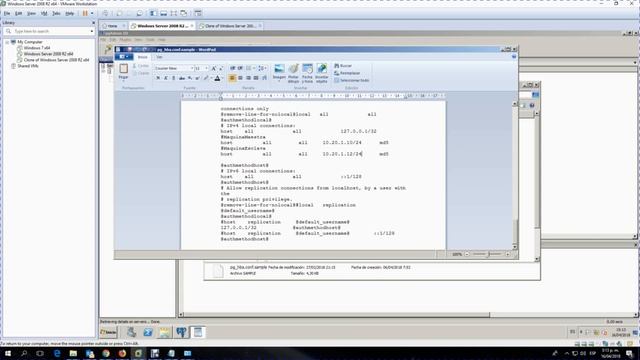This screenshot has height=360, width=640.
Task: Open the VMware View menu
Action: pyautogui.click(x=31, y=13)
